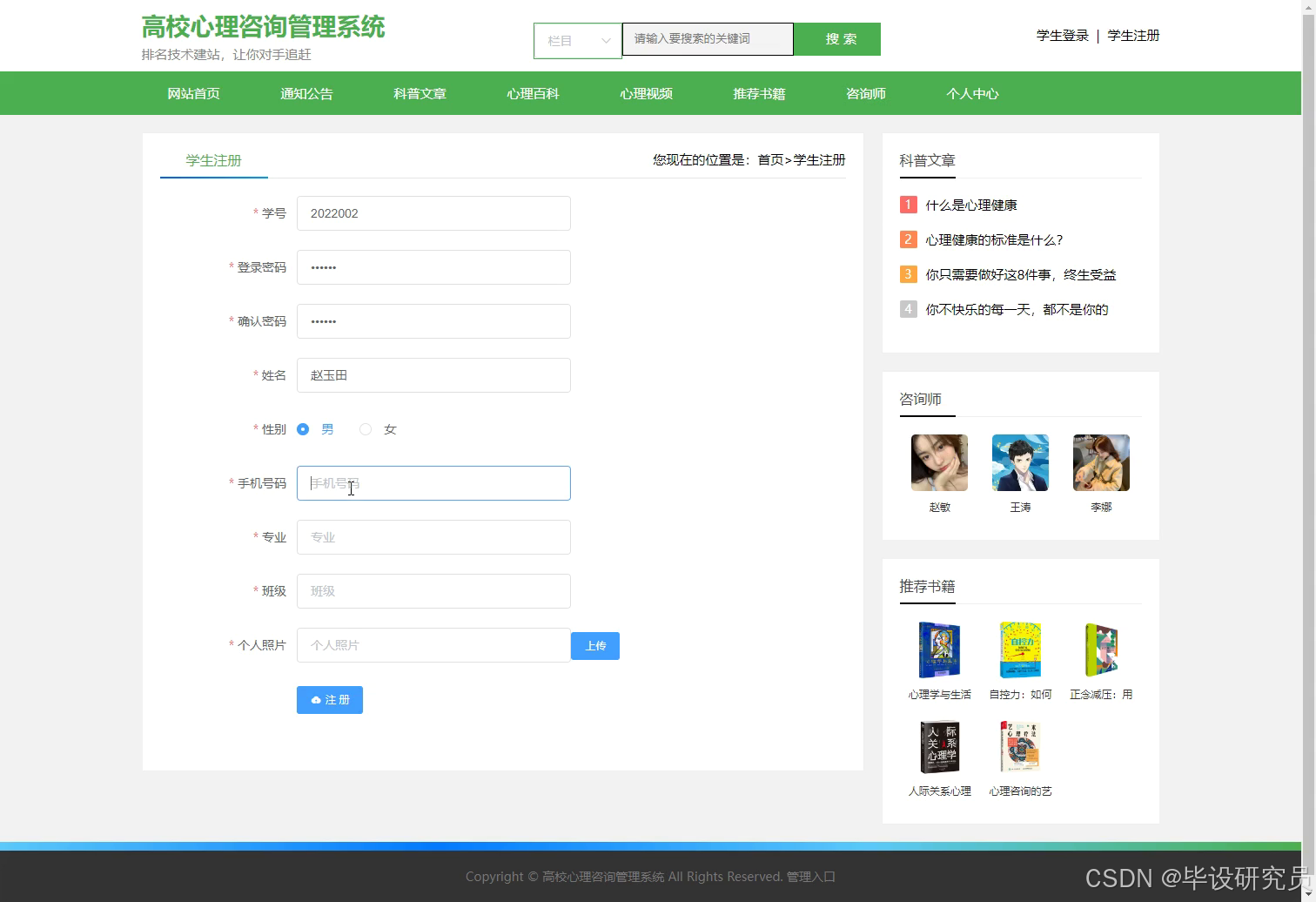Open the 心理视频 menu item

pos(646,94)
